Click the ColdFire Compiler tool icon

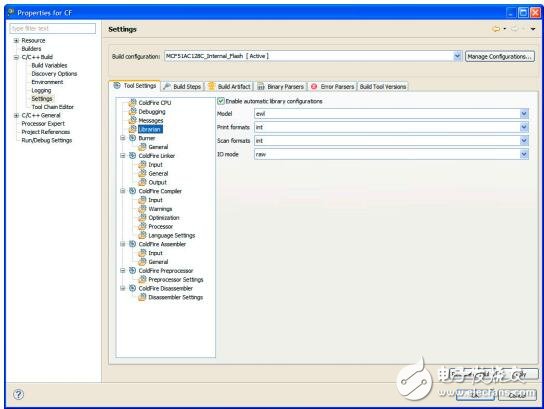[133, 191]
